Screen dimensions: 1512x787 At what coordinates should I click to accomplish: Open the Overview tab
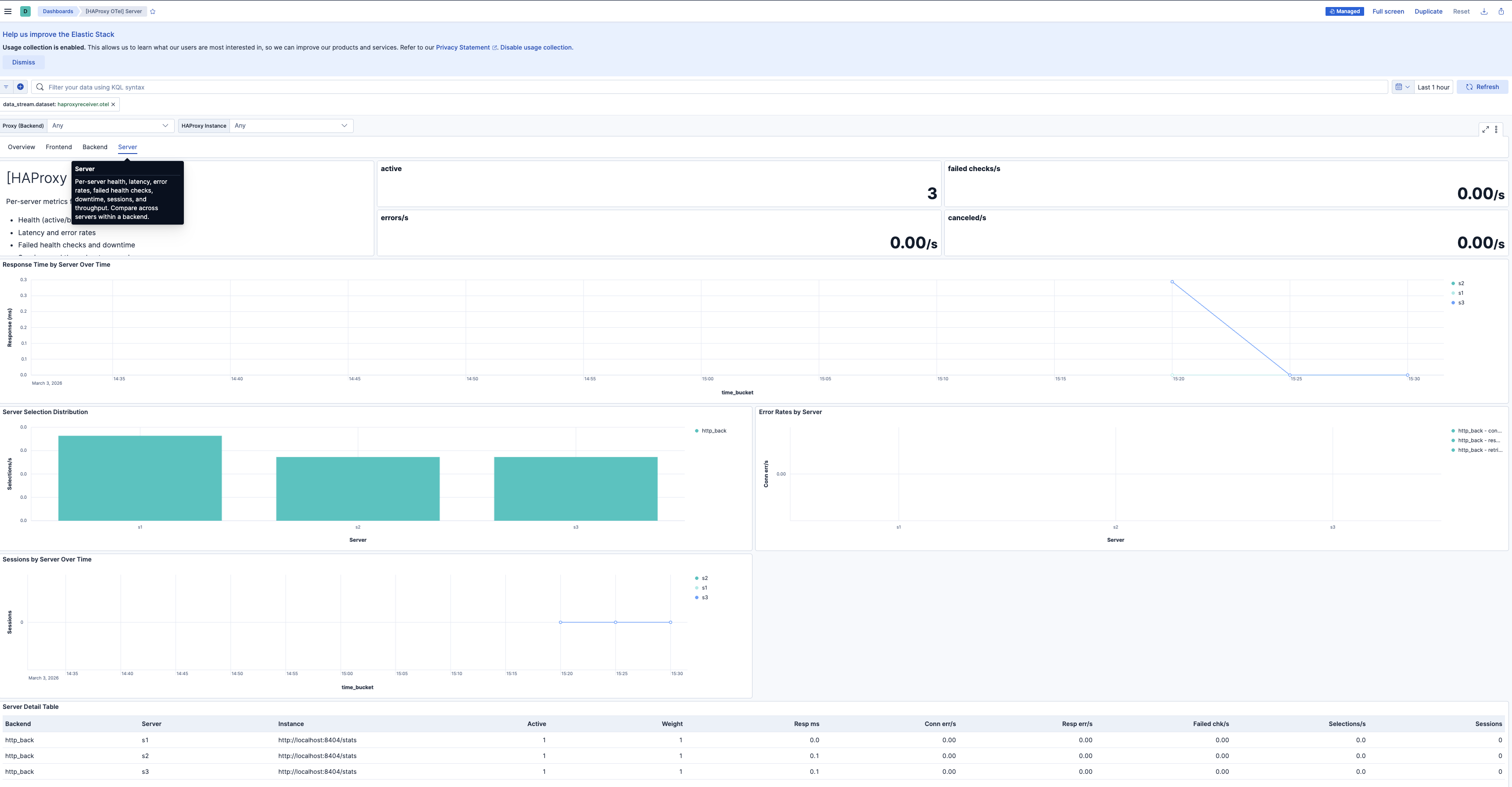pos(21,147)
